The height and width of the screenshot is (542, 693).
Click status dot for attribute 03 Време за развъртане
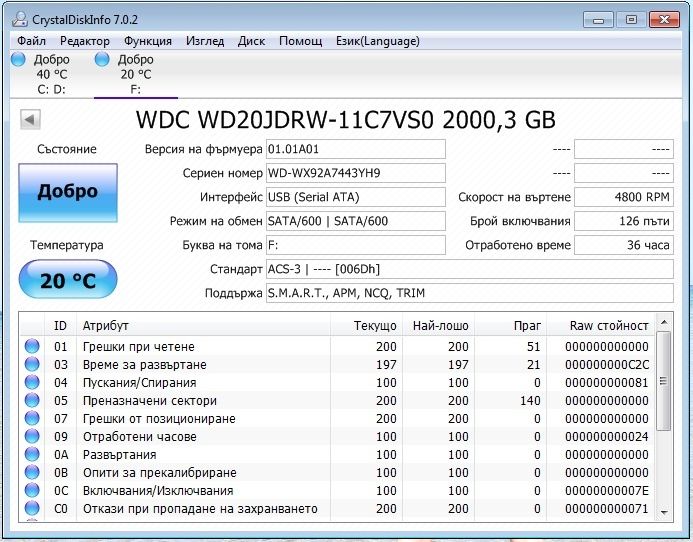click(x=32, y=364)
